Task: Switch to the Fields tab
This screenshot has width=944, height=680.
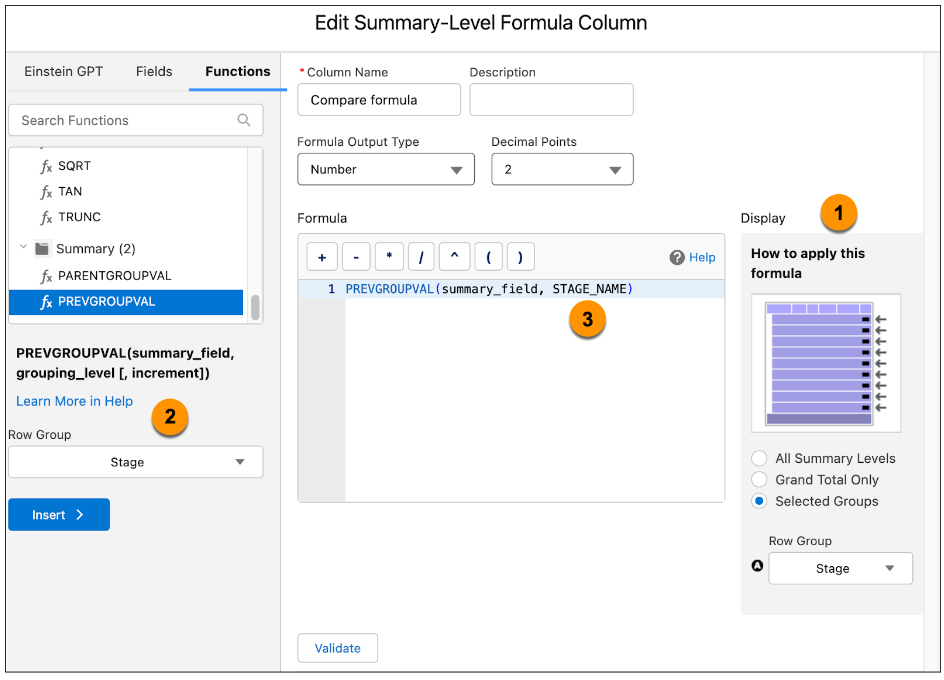Action: (154, 71)
